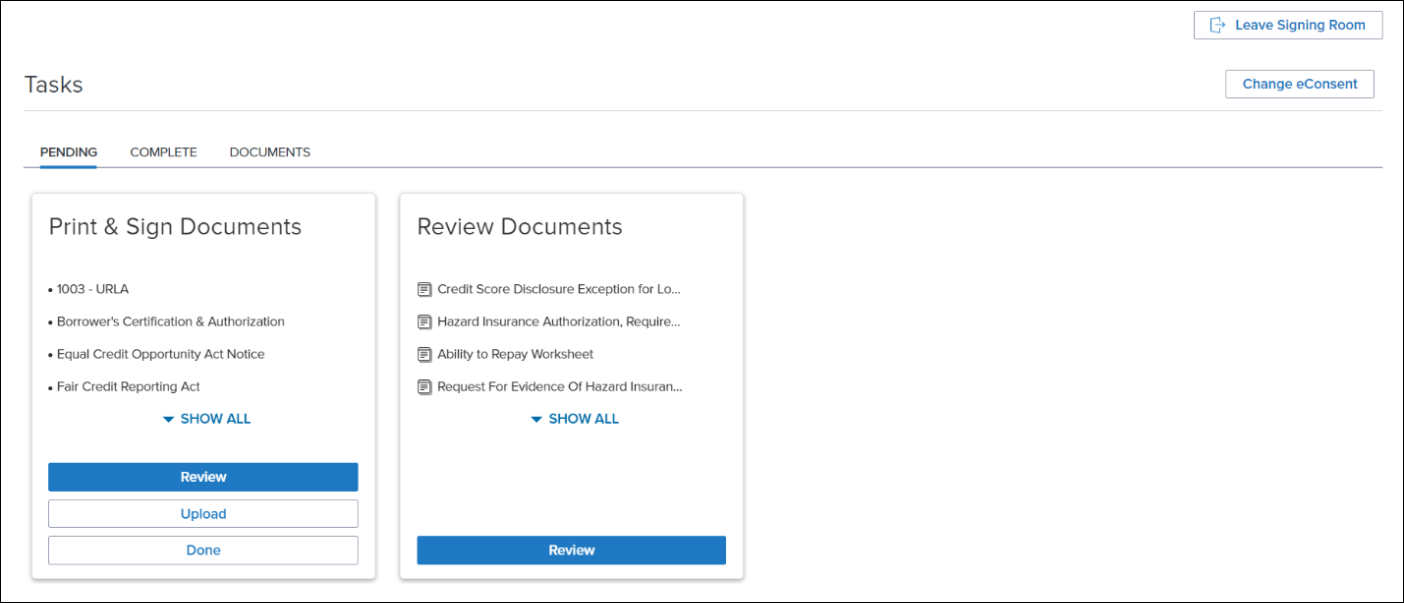
Task: Click Review under Review Documents
Action: pos(571,549)
